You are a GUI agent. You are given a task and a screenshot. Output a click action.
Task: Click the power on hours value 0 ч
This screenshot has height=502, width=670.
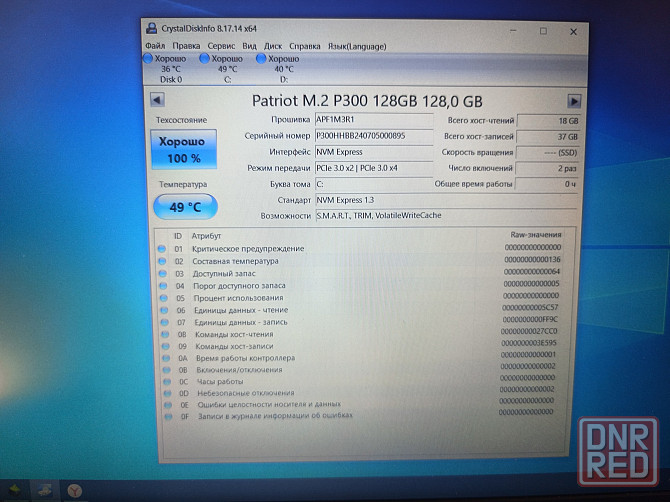(547, 184)
